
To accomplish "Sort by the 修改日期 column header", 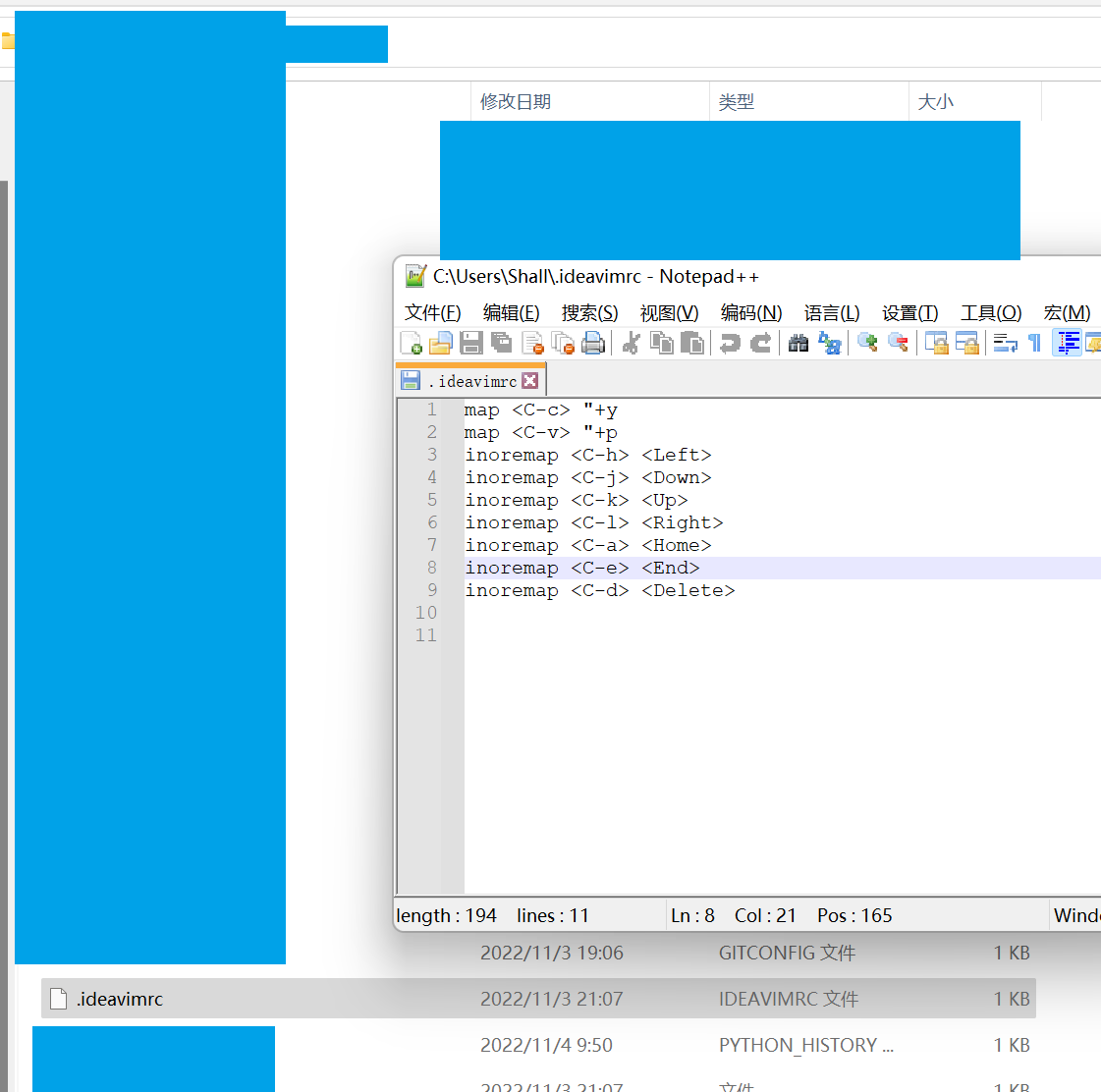I will click(516, 102).
